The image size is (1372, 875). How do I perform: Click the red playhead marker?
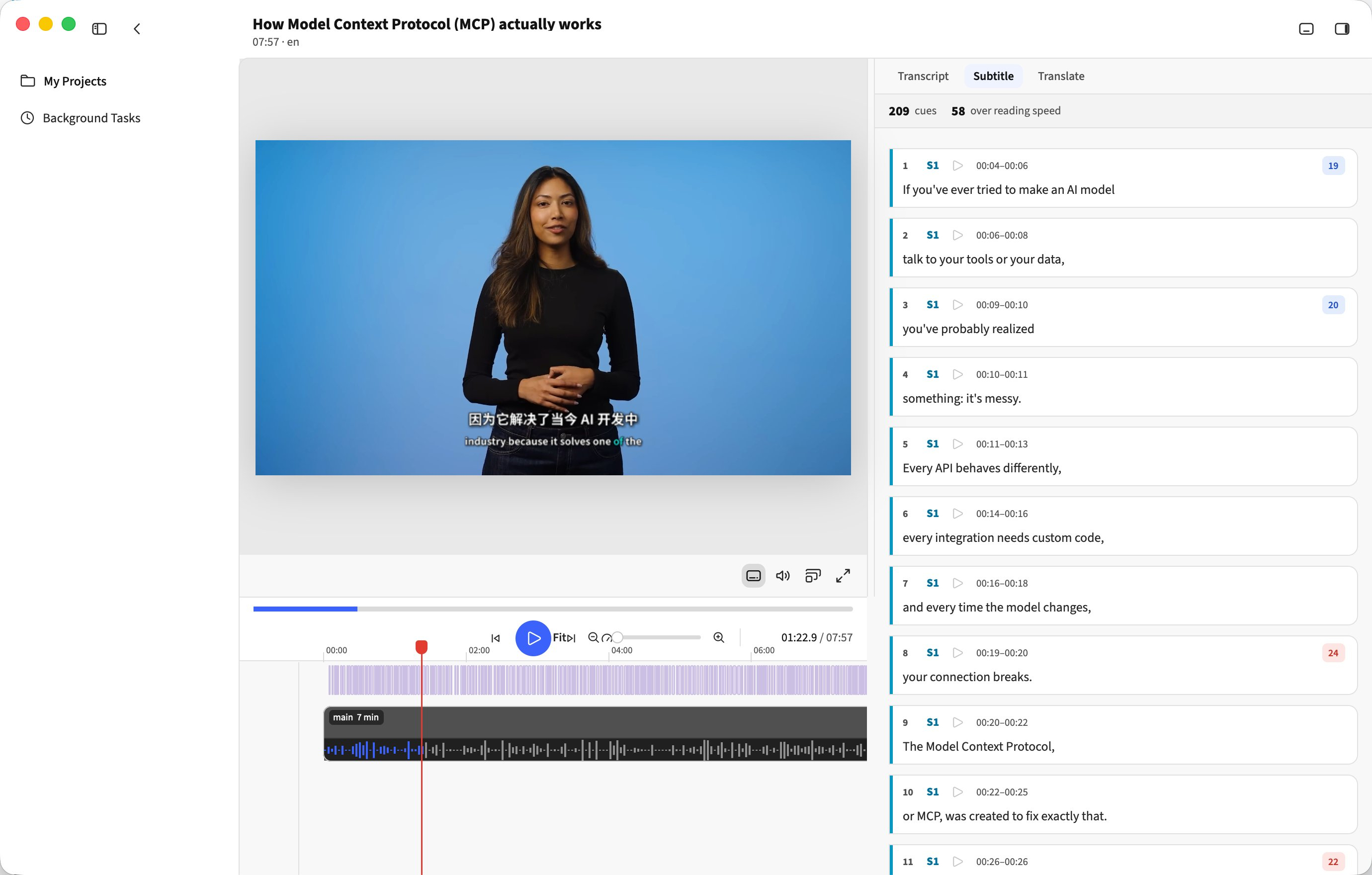tap(422, 647)
